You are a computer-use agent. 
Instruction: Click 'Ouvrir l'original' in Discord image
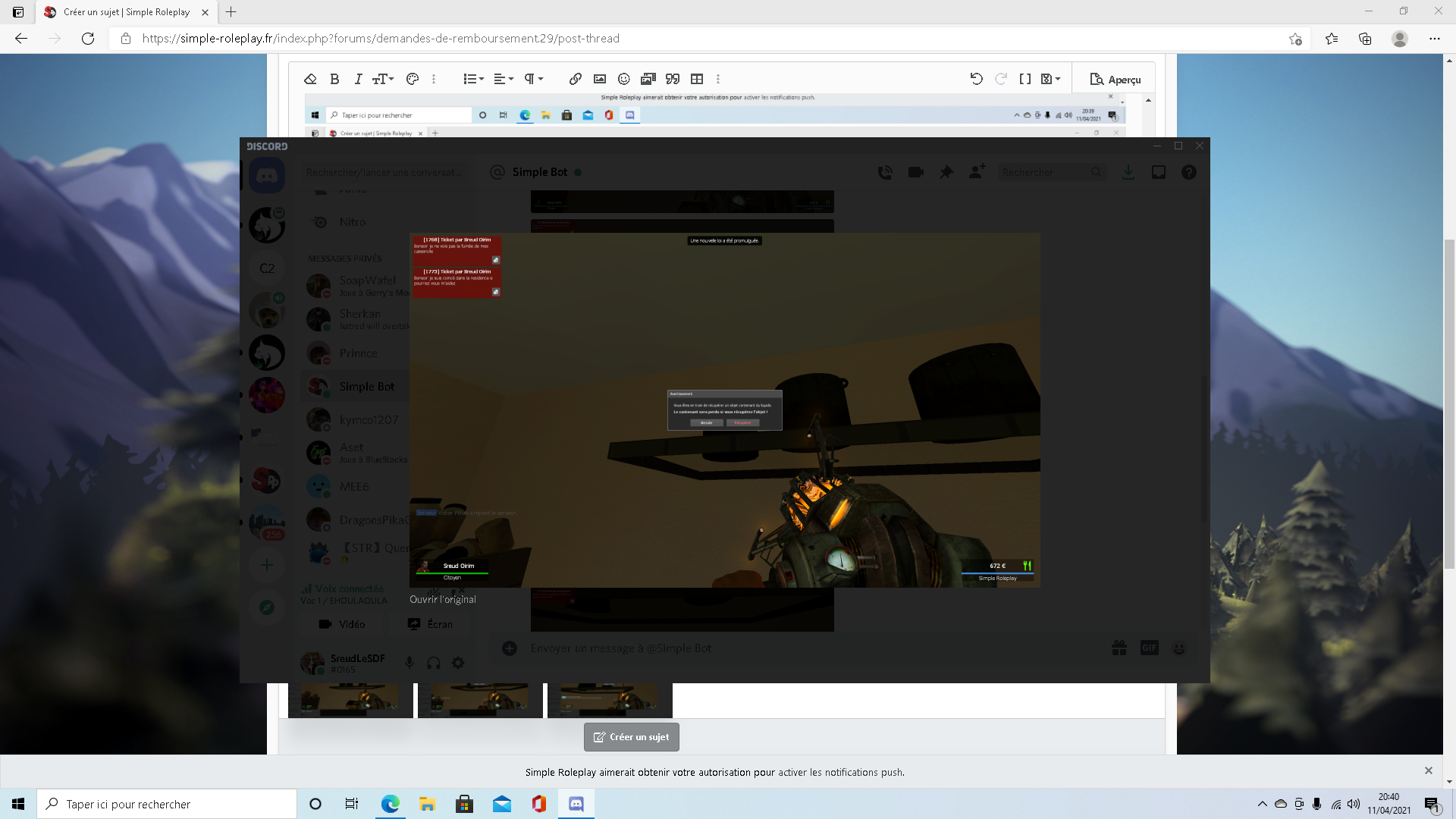pyautogui.click(x=443, y=599)
